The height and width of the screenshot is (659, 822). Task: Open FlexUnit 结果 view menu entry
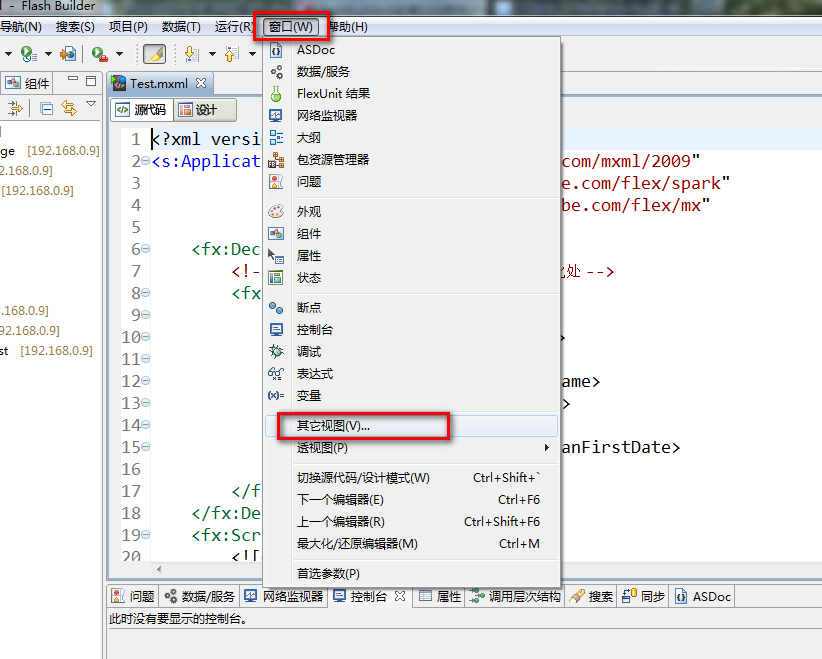(x=412, y=94)
